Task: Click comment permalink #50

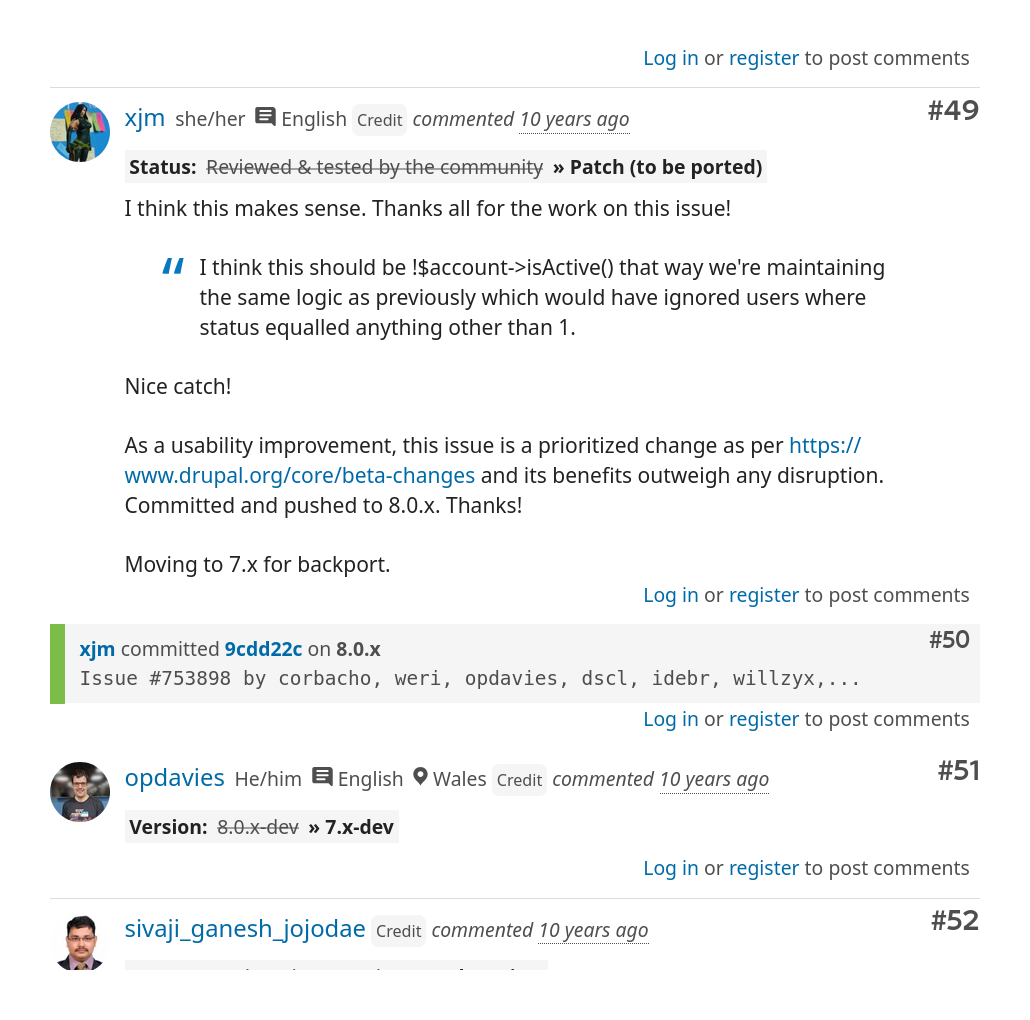Action: [x=949, y=640]
